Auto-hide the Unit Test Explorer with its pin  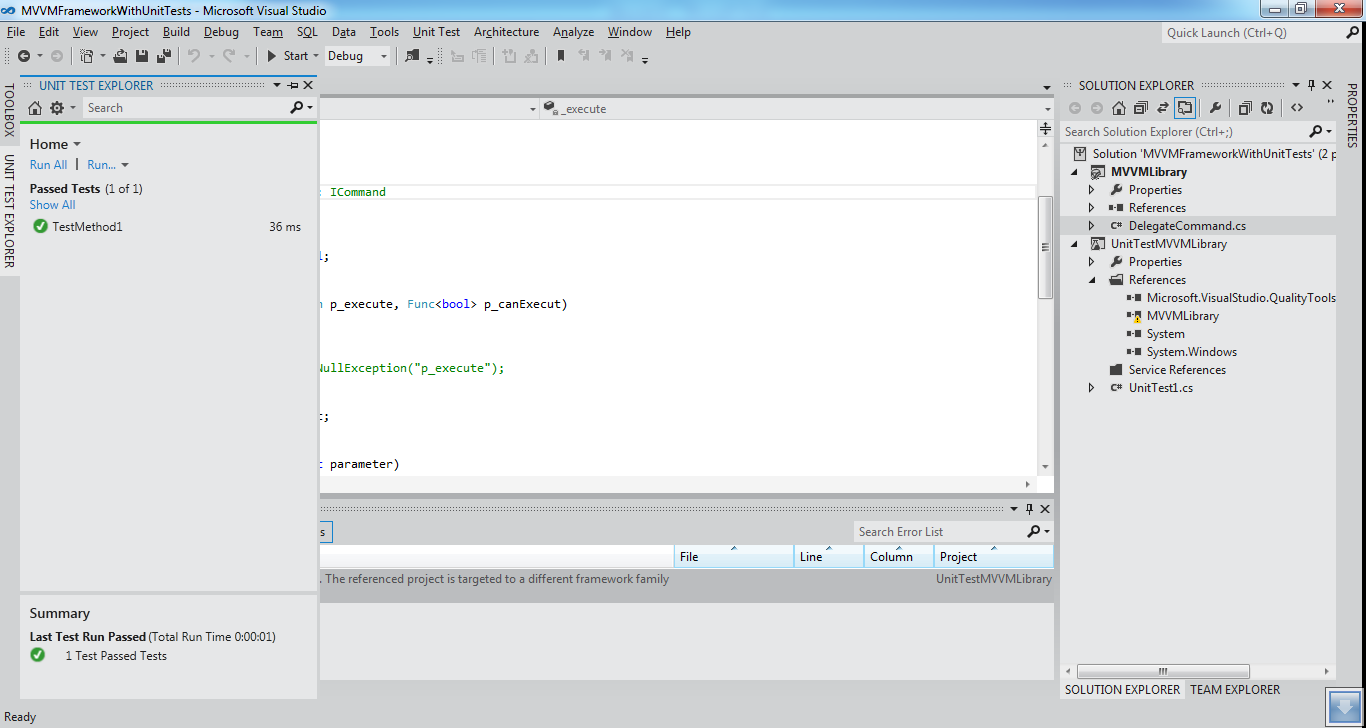pos(292,85)
